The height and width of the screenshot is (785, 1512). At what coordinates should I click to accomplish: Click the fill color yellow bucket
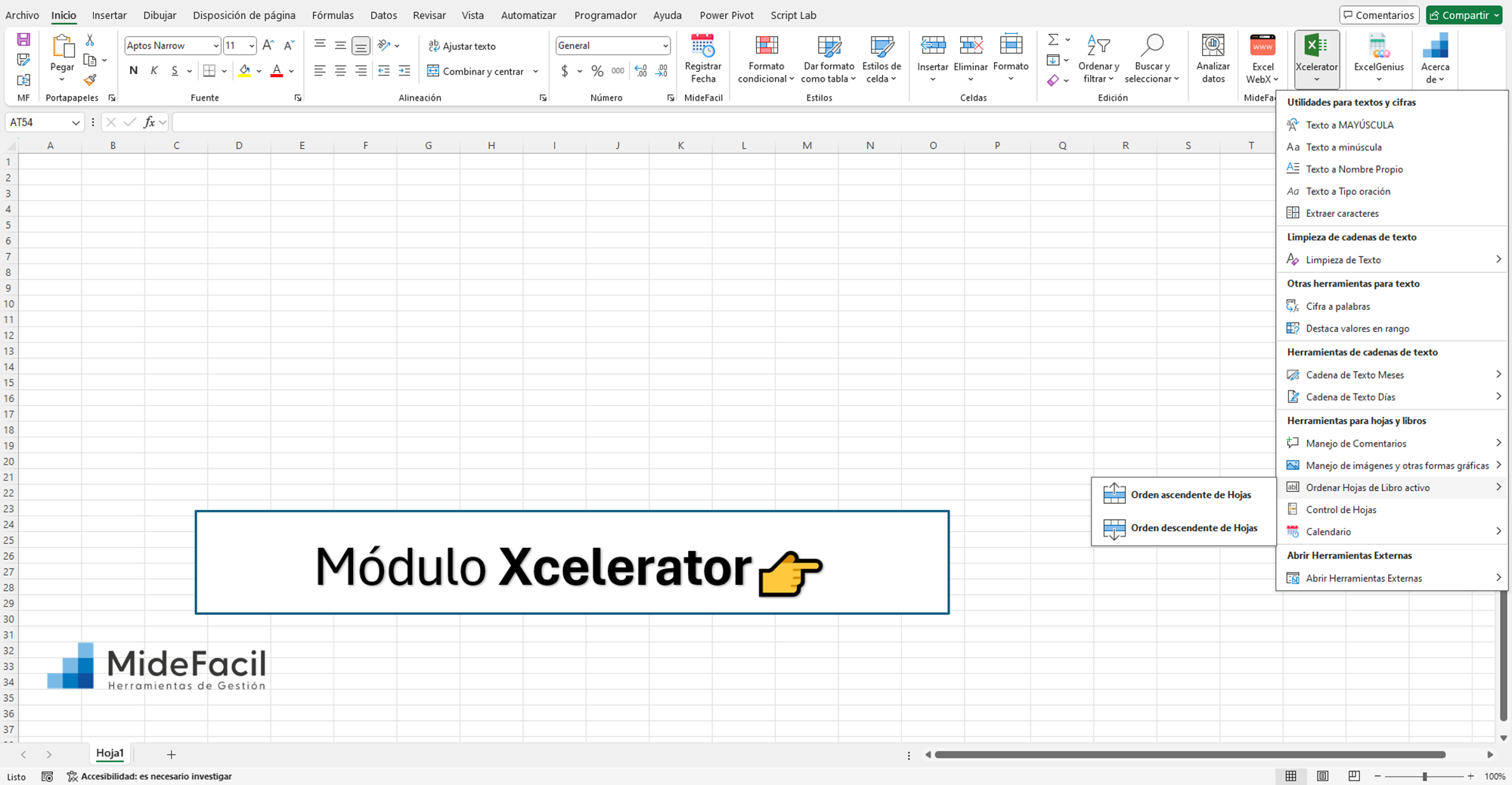tap(244, 71)
